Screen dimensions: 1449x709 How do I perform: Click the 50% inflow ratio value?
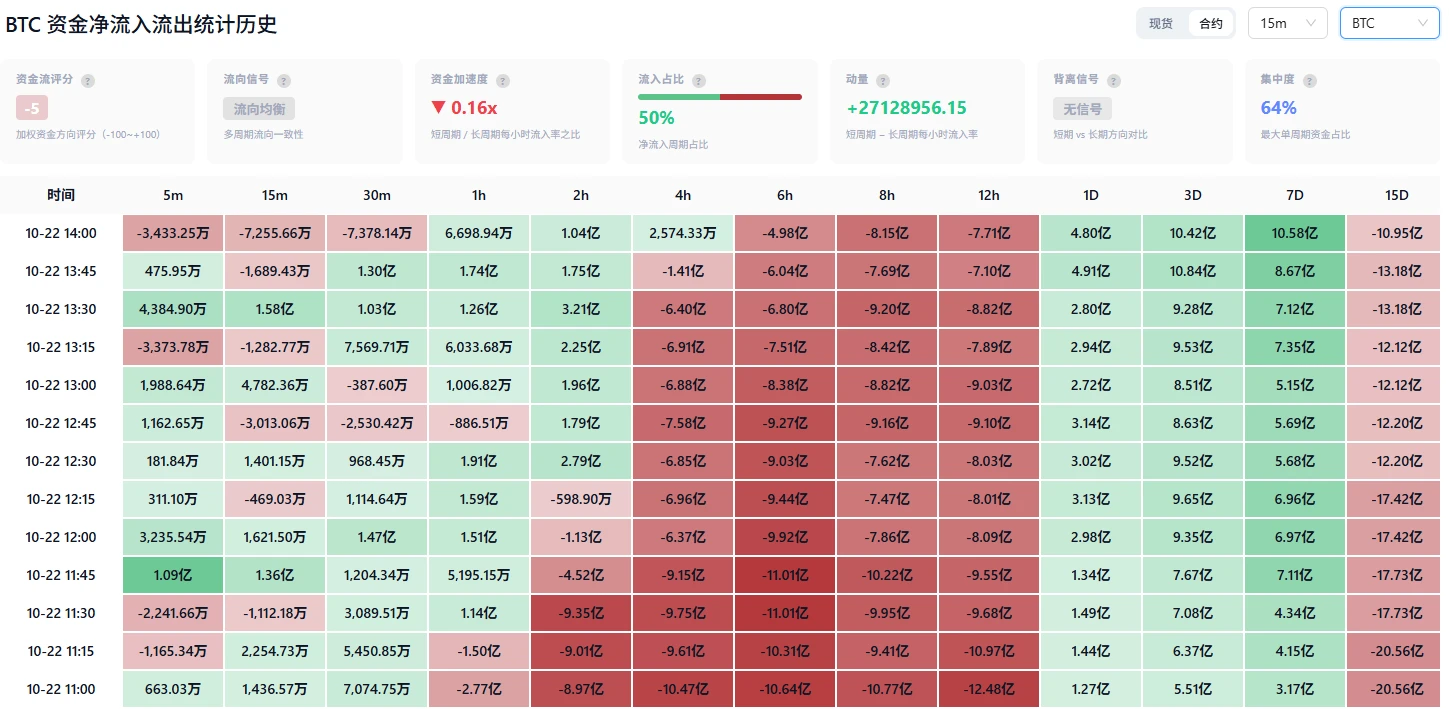pyautogui.click(x=656, y=118)
